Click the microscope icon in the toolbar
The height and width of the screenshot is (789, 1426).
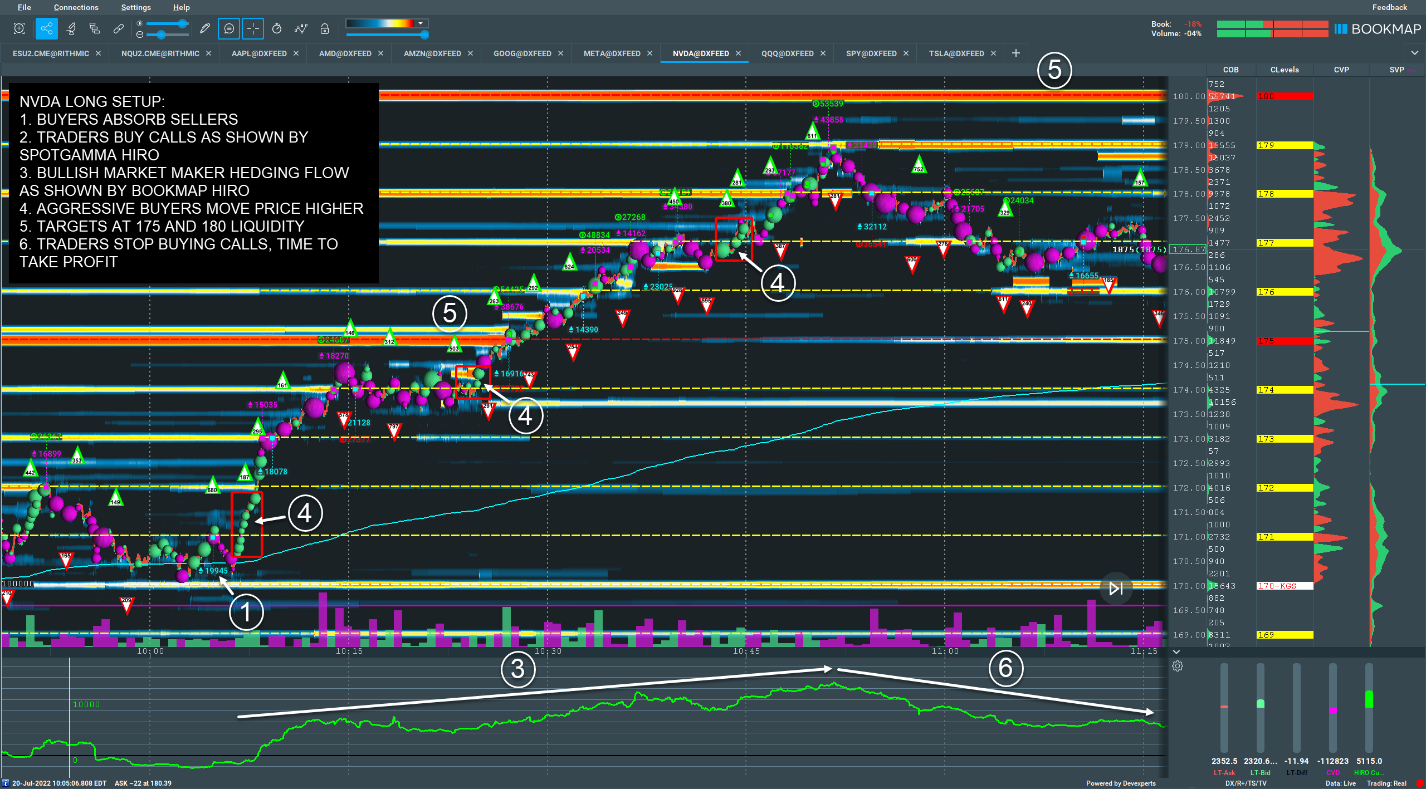tap(71, 28)
